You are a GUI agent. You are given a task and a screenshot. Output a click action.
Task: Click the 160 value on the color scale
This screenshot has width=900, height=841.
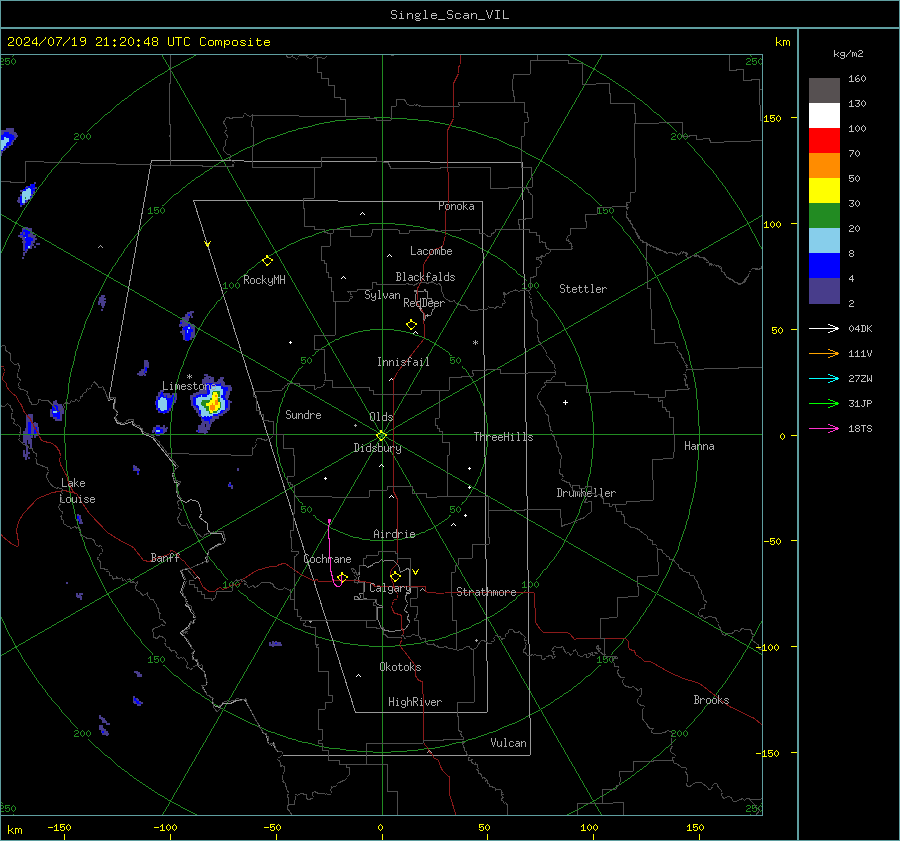[x=858, y=79]
